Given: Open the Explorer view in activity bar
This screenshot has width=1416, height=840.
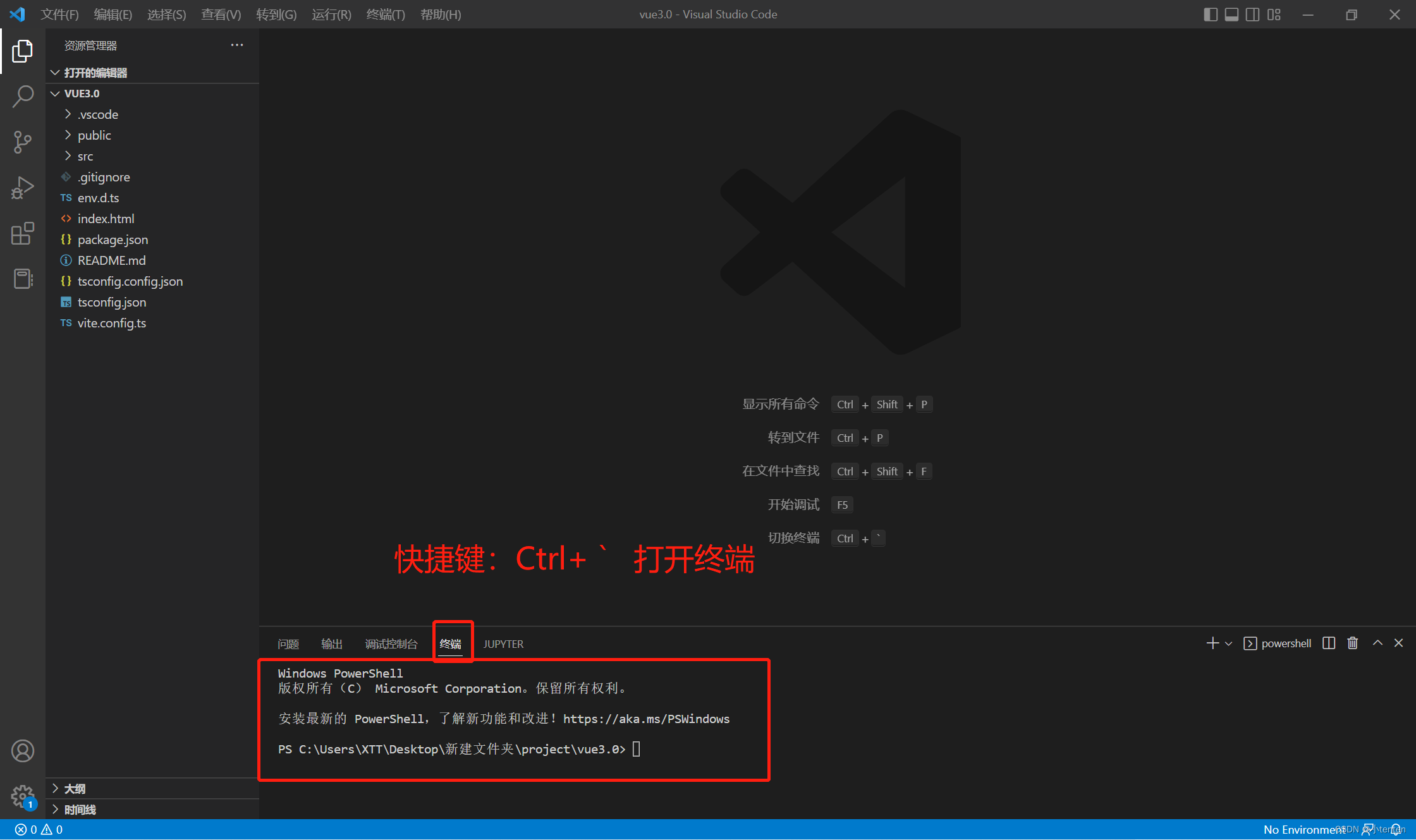Looking at the screenshot, I should [x=23, y=51].
